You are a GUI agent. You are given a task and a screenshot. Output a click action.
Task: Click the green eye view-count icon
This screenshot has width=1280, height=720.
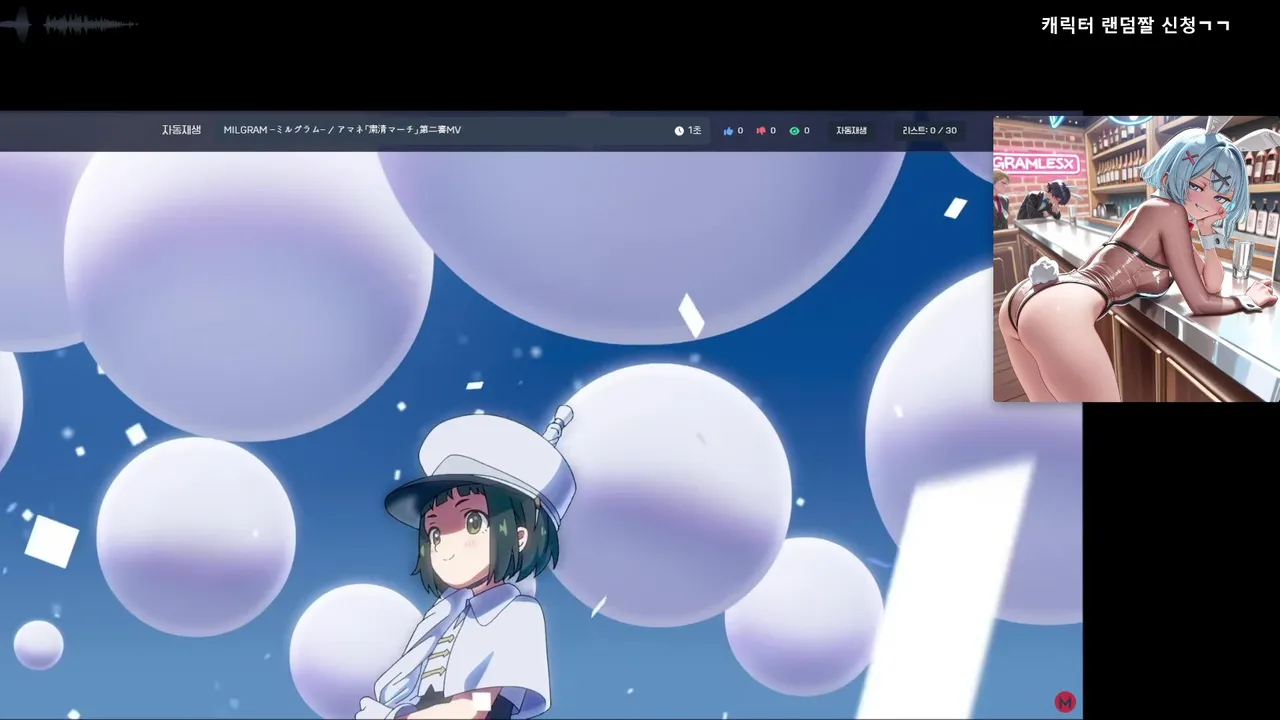794,131
